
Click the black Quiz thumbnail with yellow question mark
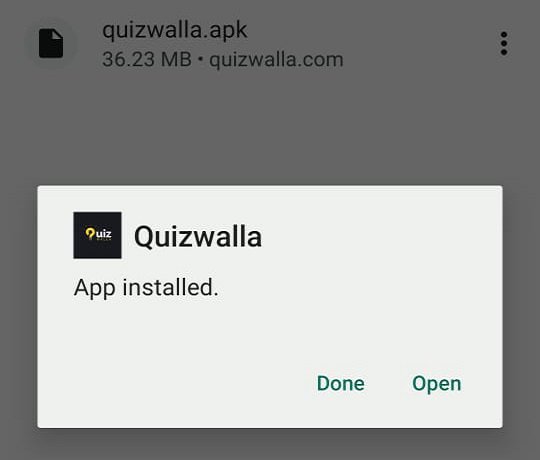(x=97, y=235)
